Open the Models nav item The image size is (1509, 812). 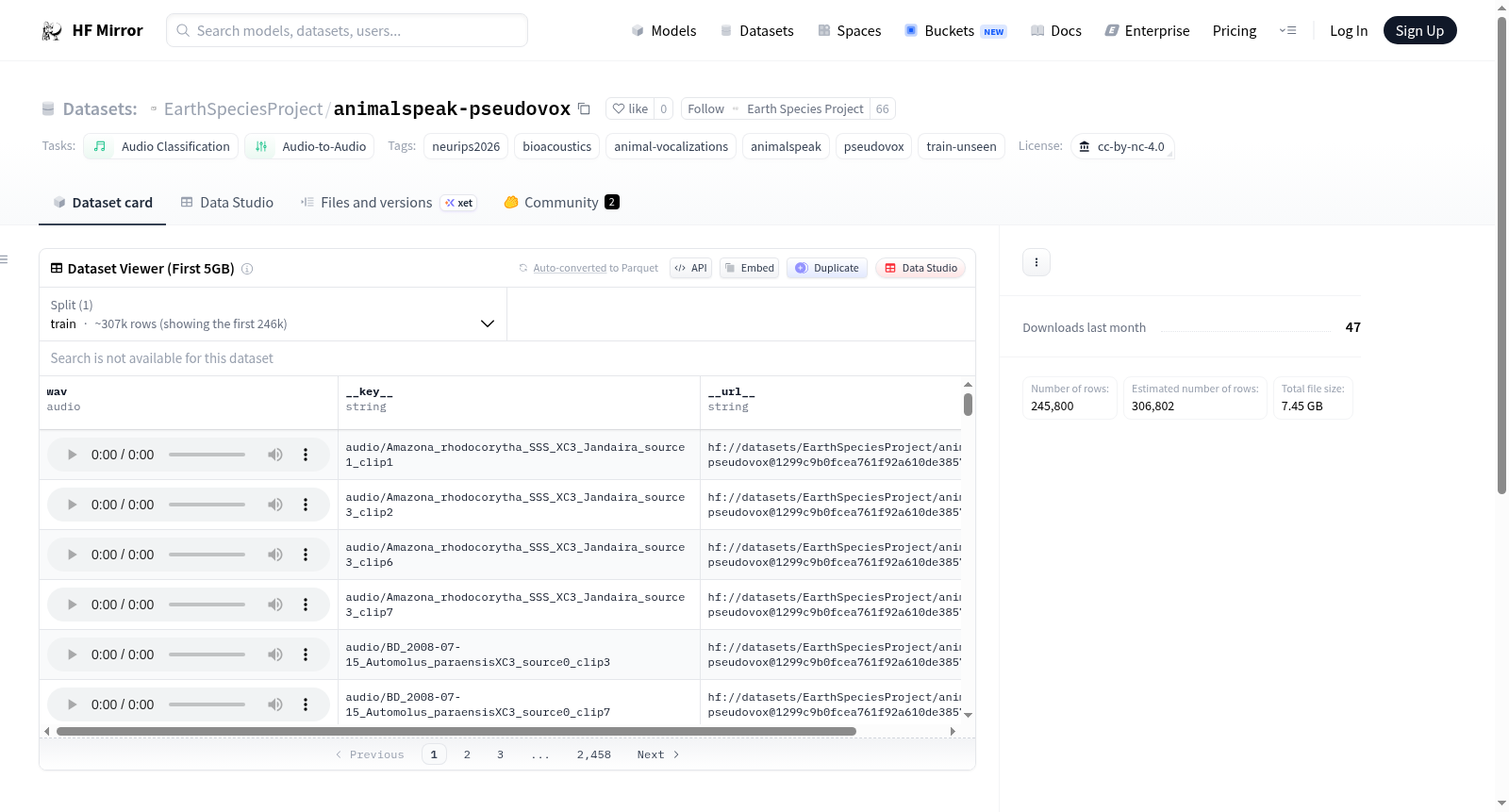(x=664, y=31)
